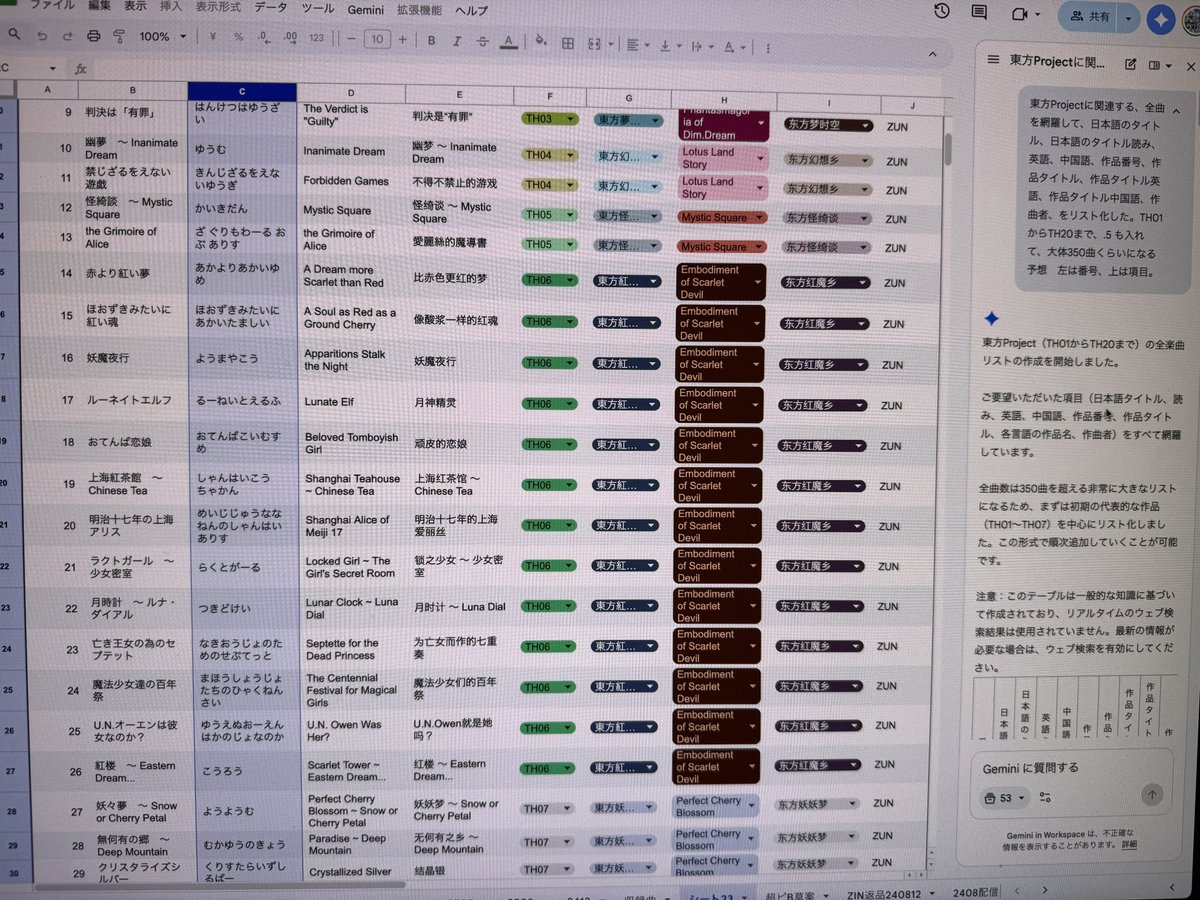Decrease font size with minus button
Image resolution: width=1200 pixels, height=900 pixels.
click(x=350, y=39)
